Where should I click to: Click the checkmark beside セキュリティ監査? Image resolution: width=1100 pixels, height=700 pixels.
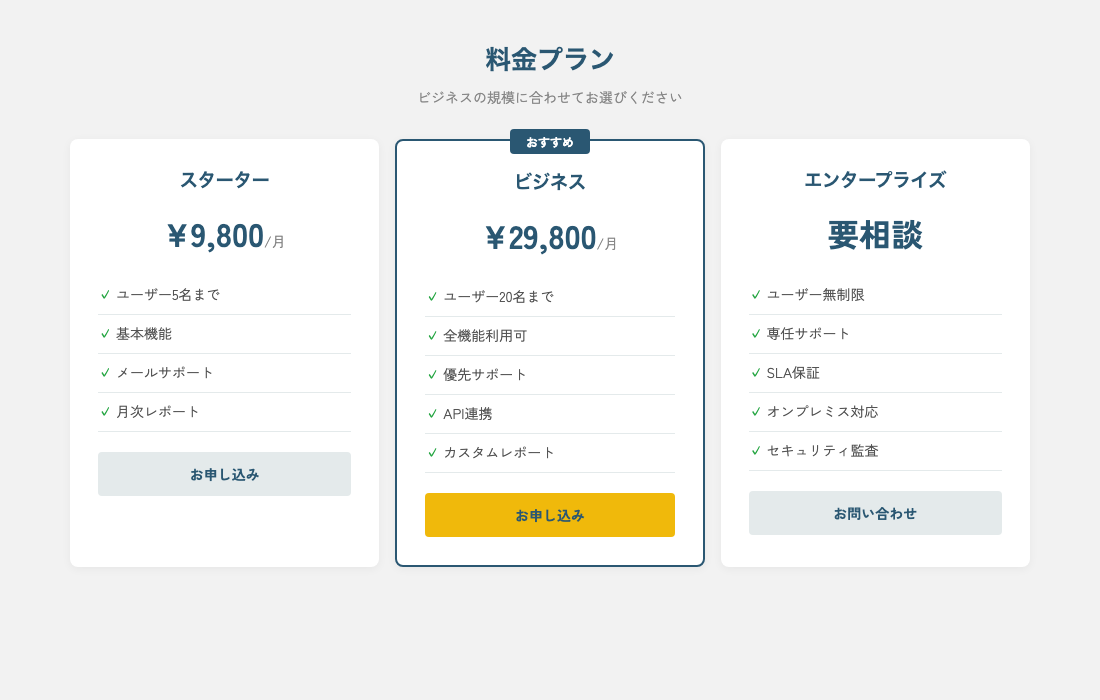(x=755, y=450)
